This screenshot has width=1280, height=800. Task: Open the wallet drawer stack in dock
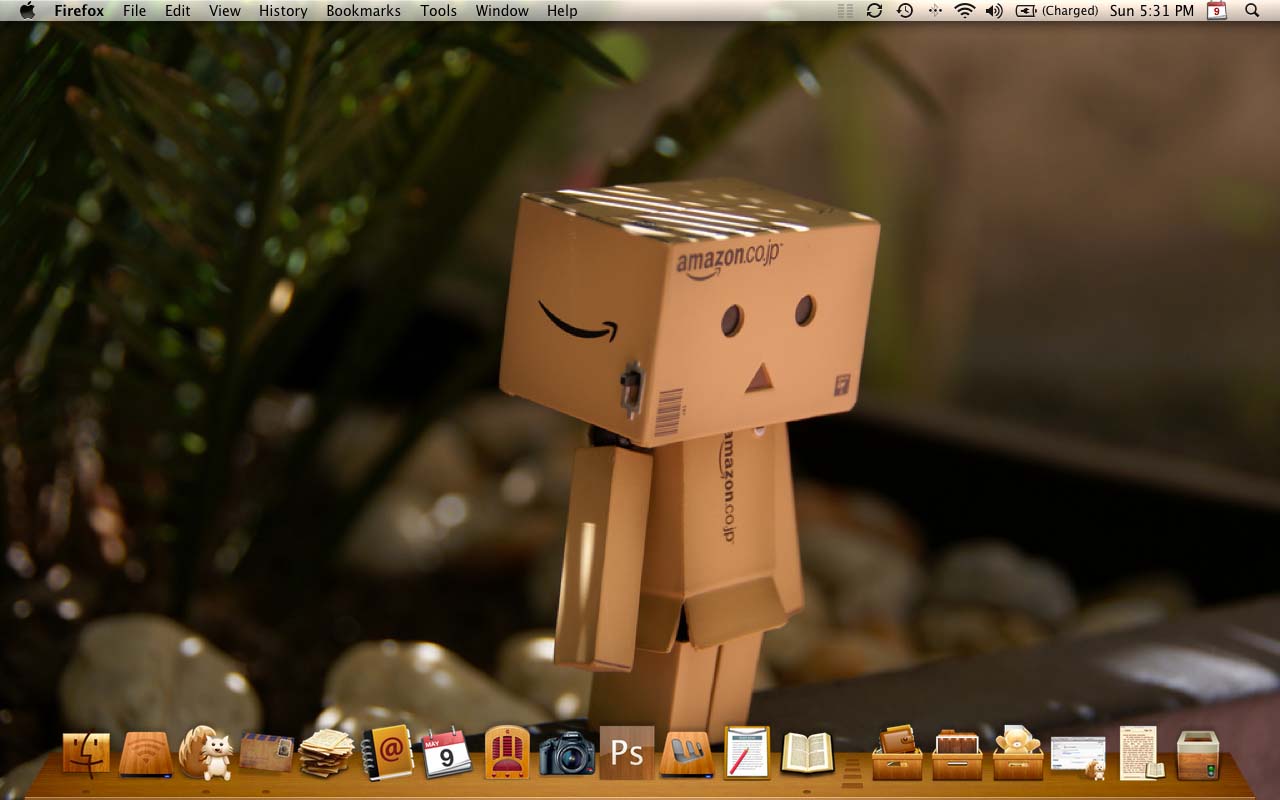[x=897, y=753]
